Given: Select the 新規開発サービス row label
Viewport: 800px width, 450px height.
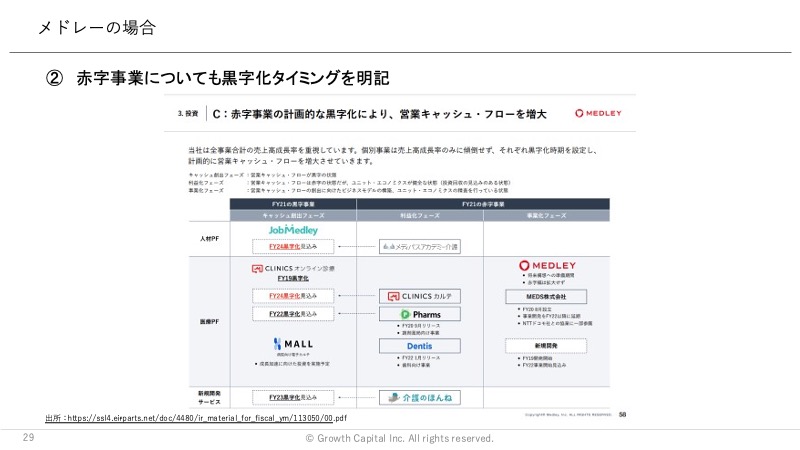Looking at the screenshot, I should [210, 397].
